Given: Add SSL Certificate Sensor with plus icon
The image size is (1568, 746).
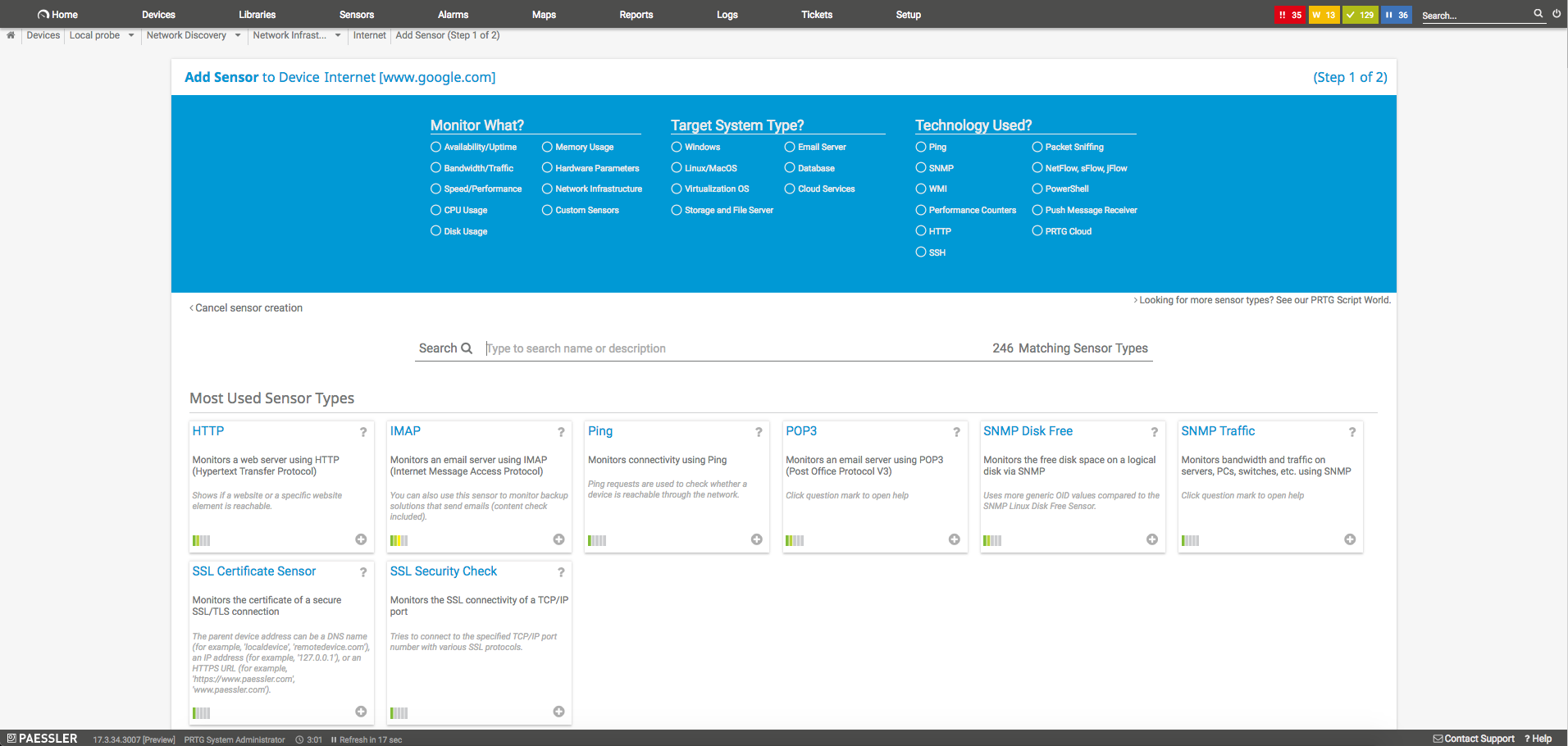Looking at the screenshot, I should pyautogui.click(x=361, y=712).
